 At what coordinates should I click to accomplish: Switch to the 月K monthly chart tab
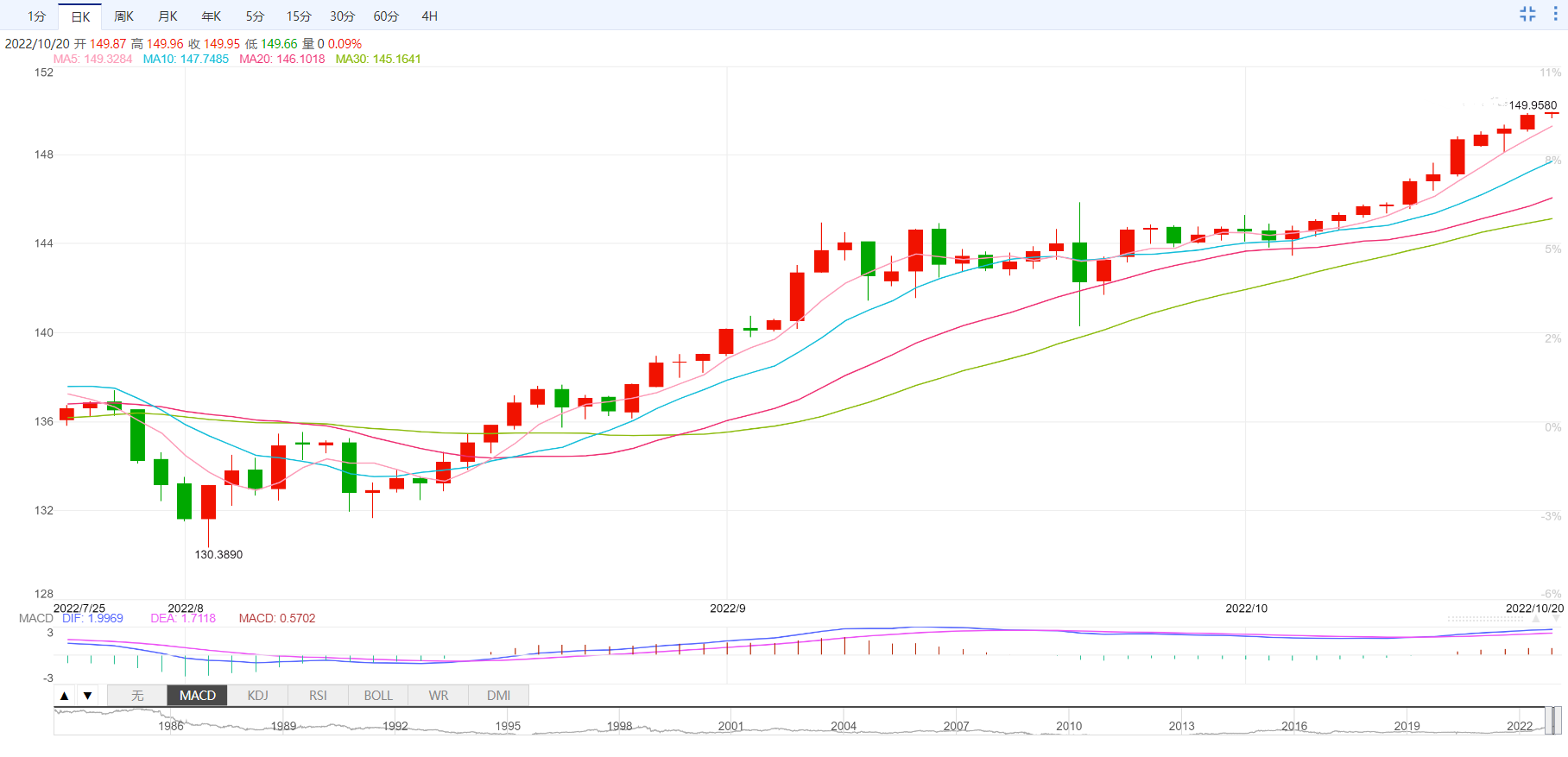point(168,16)
